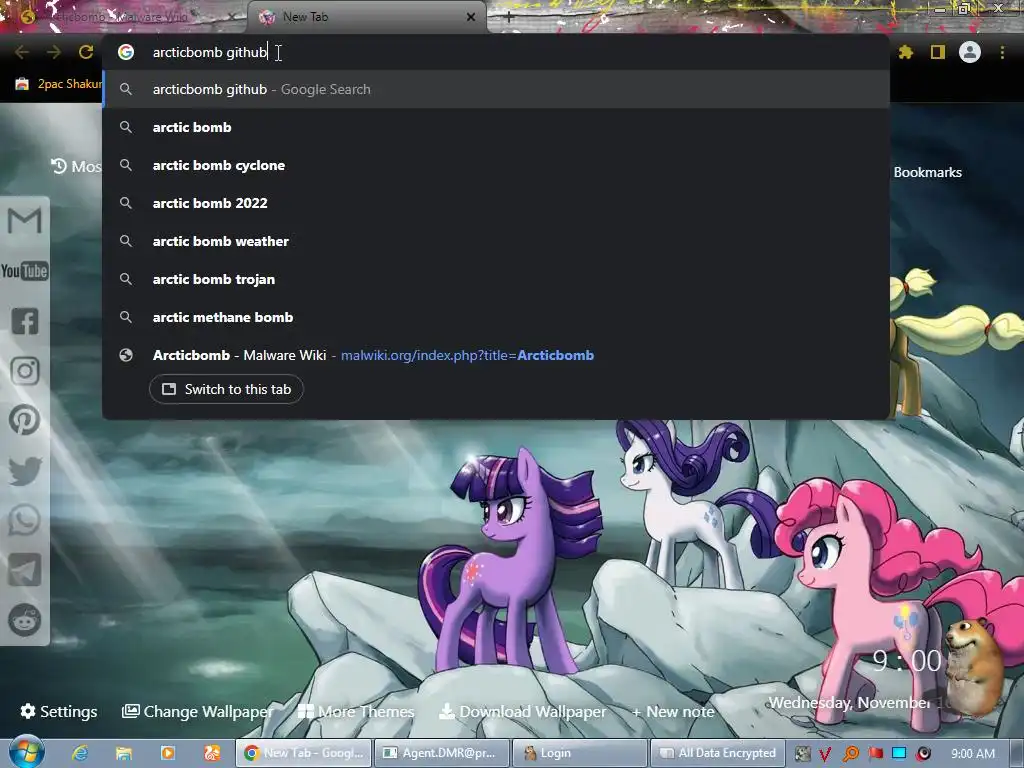Click the 'Switch to this tab' button
1024x768 pixels.
pyautogui.click(x=226, y=389)
